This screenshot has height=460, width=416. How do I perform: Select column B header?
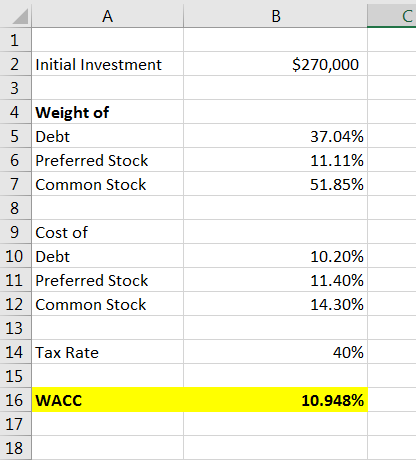point(275,16)
